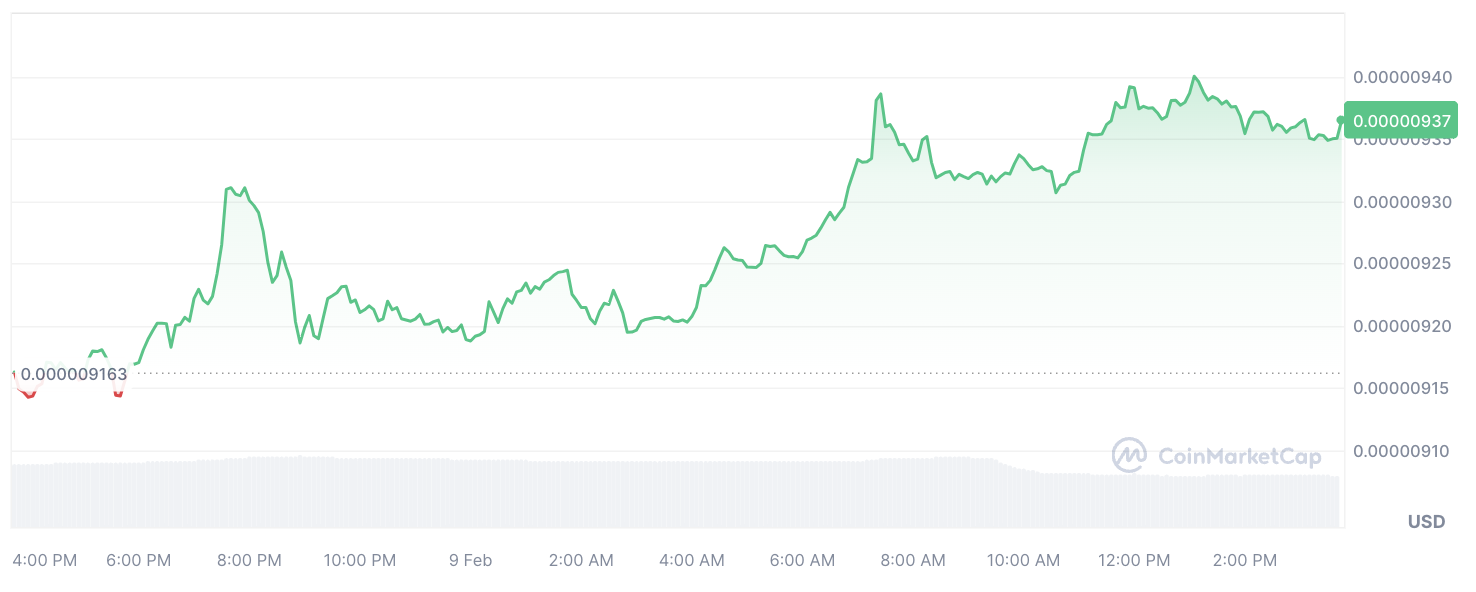Click the 0.000009163 opening price label

pos(74,375)
